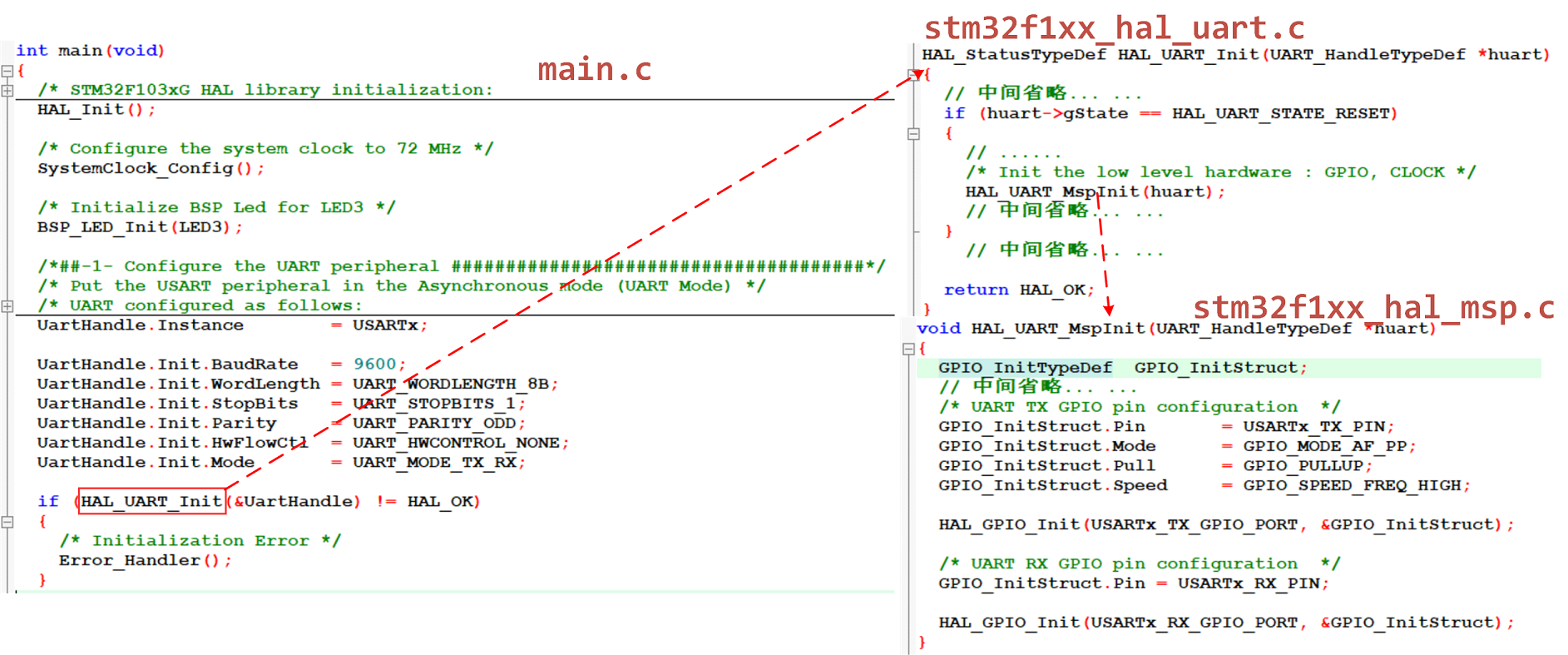Screen dimensions: 1568x655
Task: Click the main.c file label
Action: (x=594, y=69)
